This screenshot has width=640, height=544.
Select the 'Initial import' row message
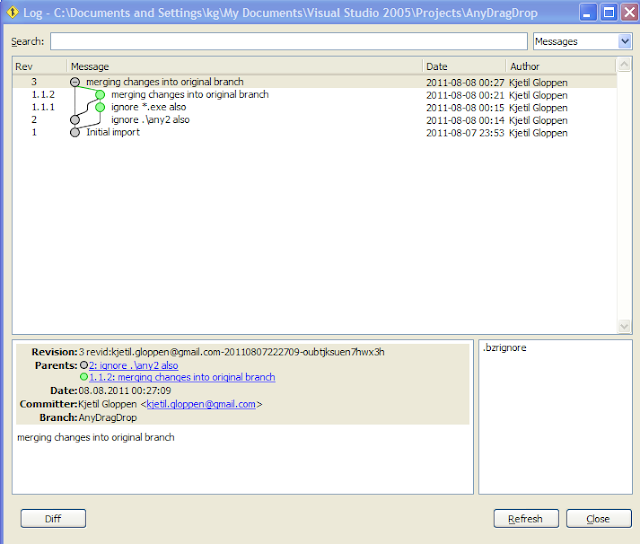[113, 132]
